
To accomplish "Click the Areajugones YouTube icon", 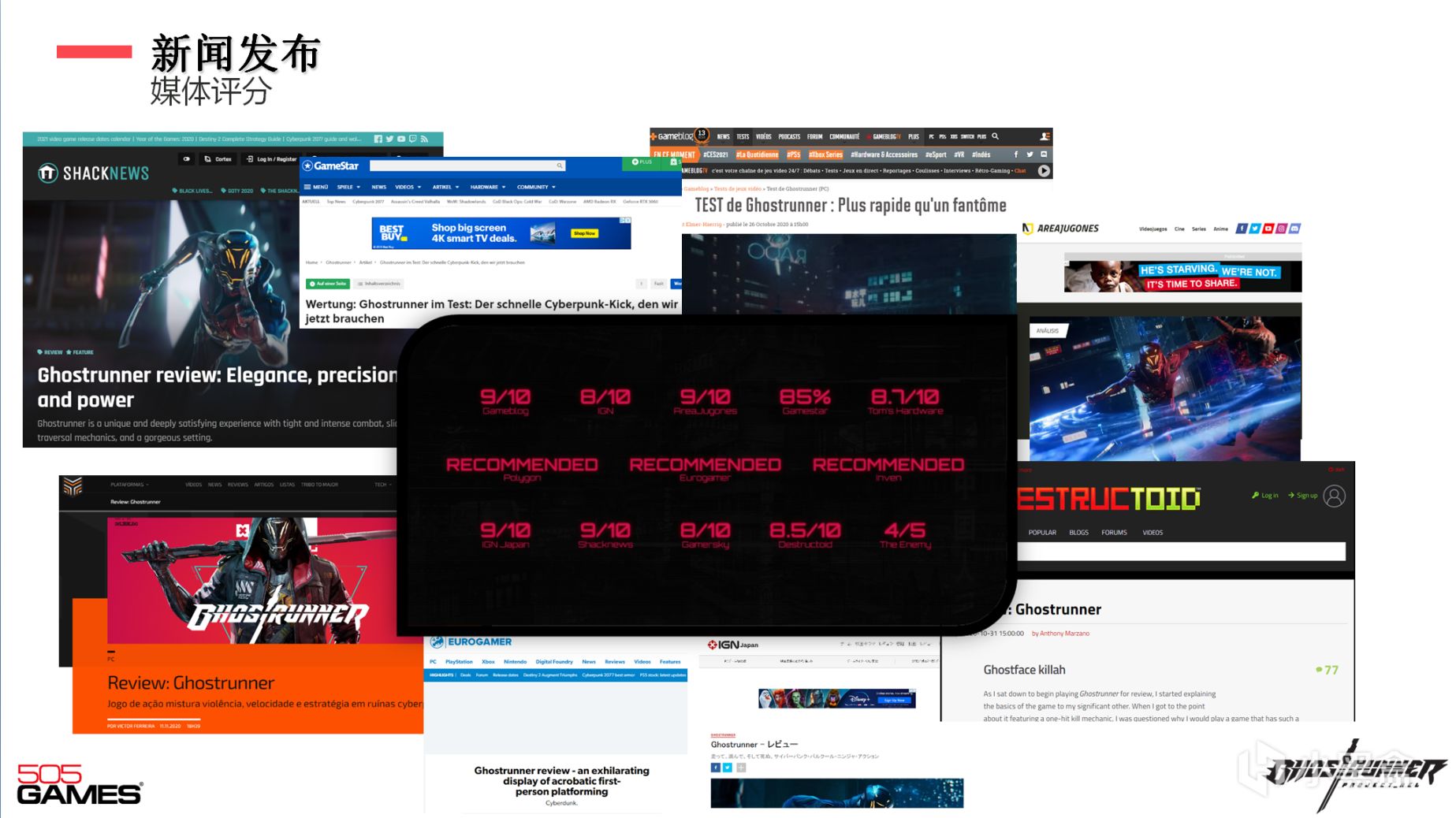I will click(1268, 229).
